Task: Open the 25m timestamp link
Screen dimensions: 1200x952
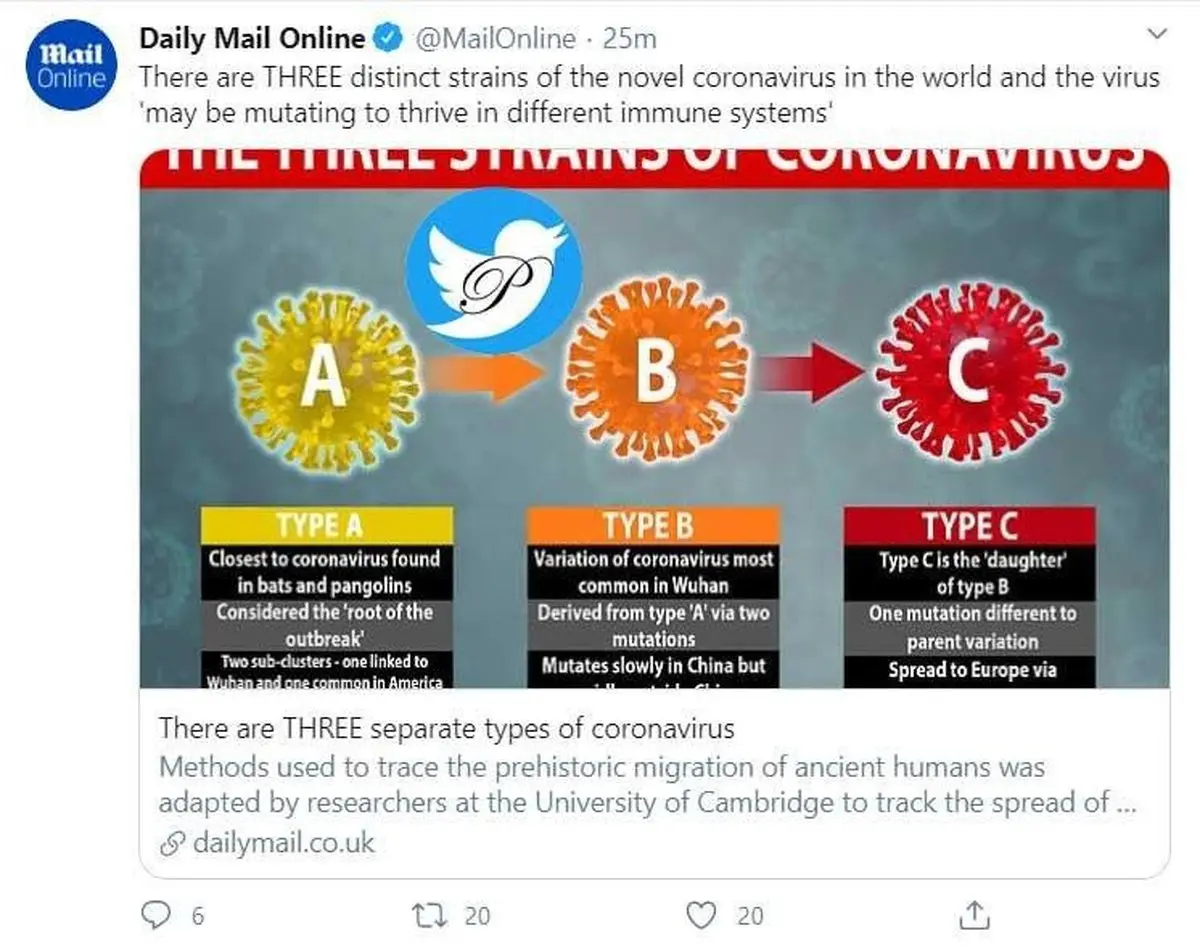Action: coord(631,39)
